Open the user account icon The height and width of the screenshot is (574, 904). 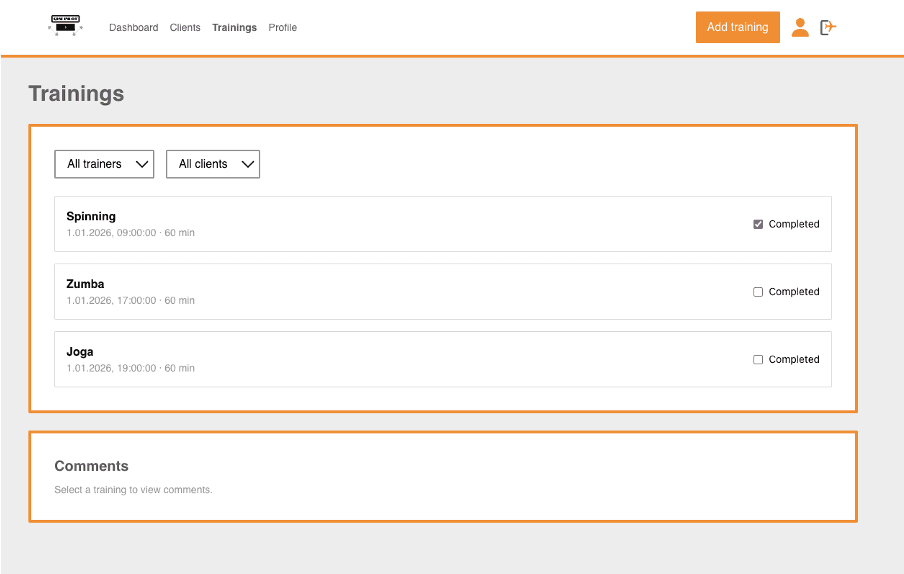(800, 28)
